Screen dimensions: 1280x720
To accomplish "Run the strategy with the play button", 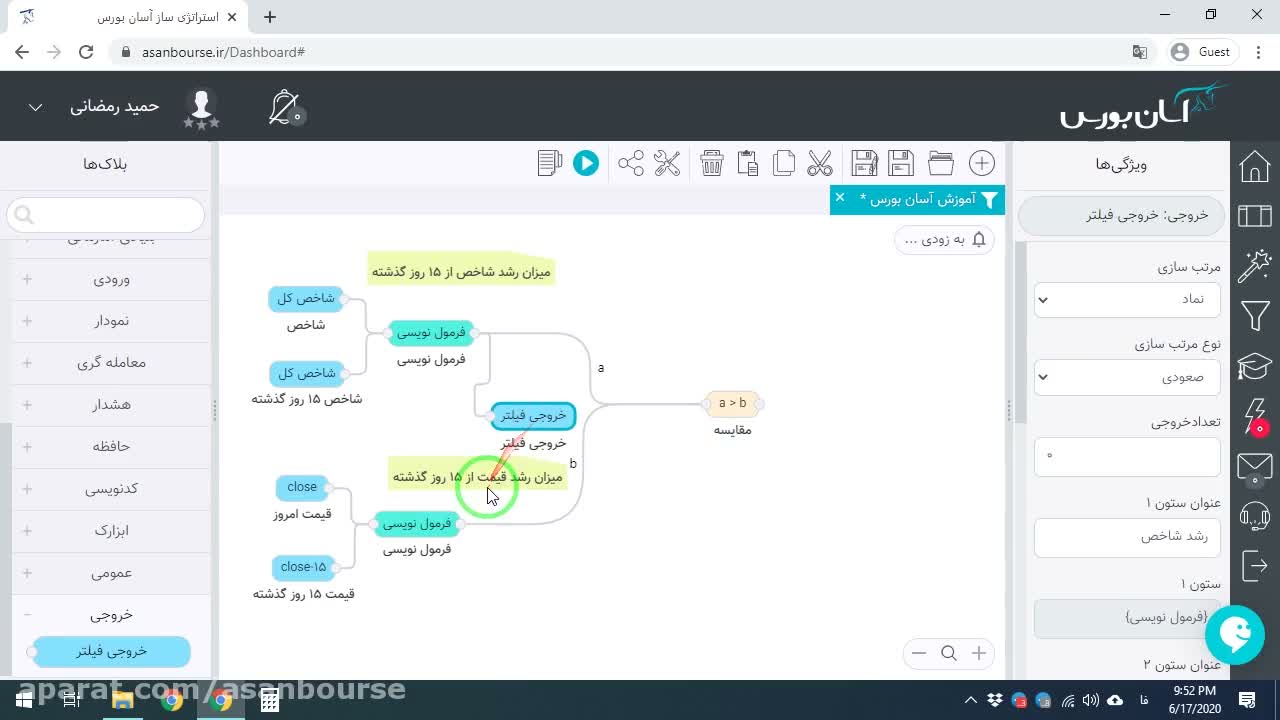I will [586, 163].
